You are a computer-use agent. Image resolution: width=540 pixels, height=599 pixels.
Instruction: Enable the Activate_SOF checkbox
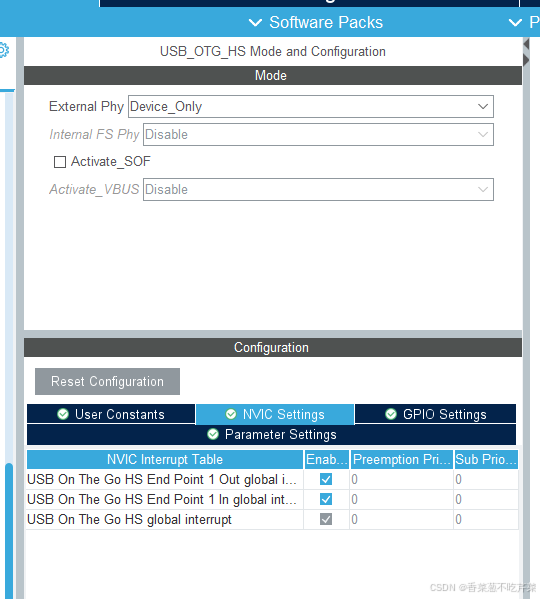tap(60, 162)
